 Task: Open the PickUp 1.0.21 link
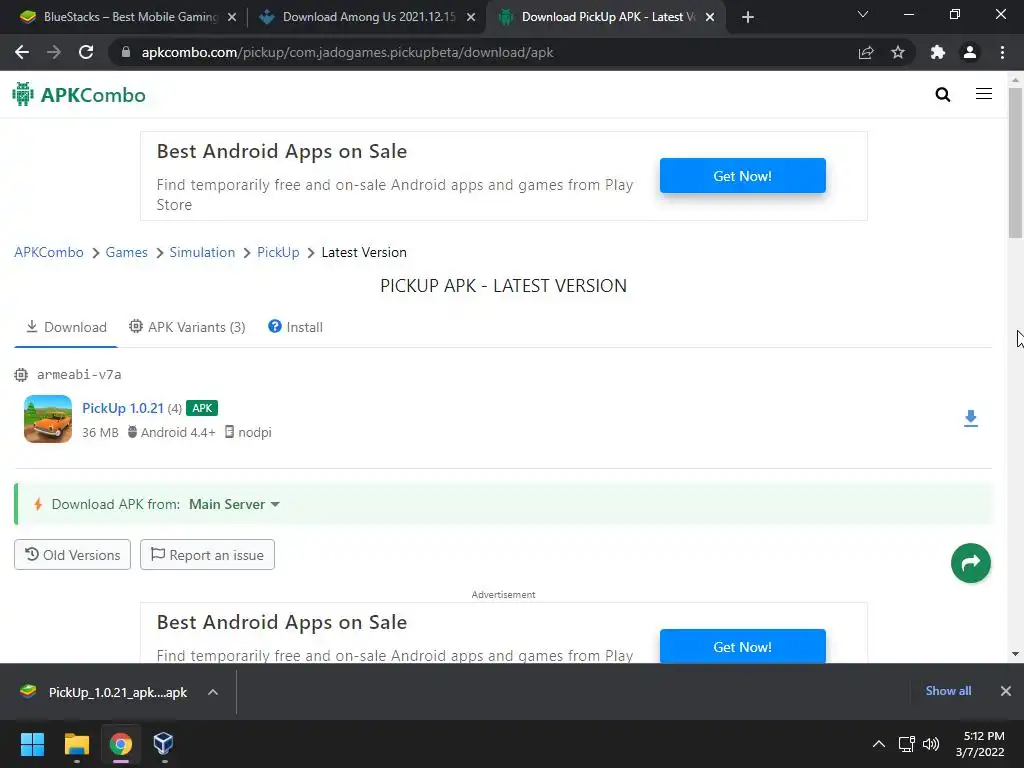123,408
